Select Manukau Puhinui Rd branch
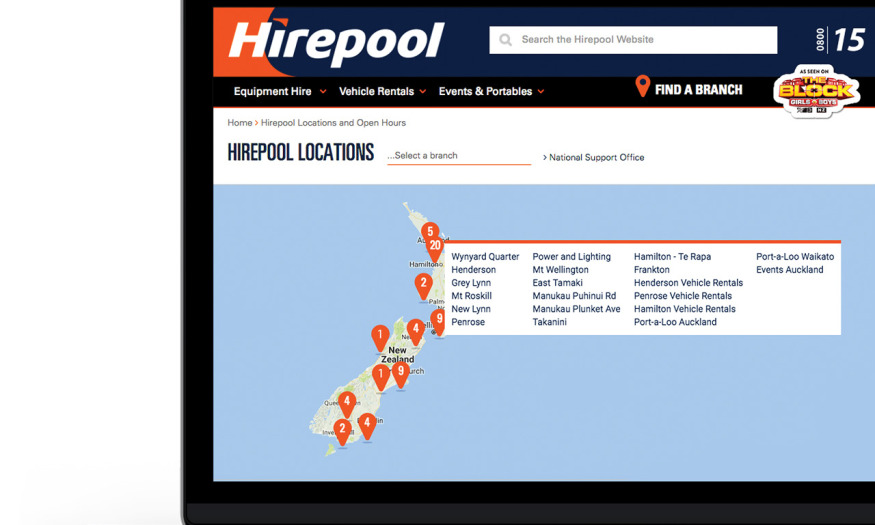 point(574,296)
